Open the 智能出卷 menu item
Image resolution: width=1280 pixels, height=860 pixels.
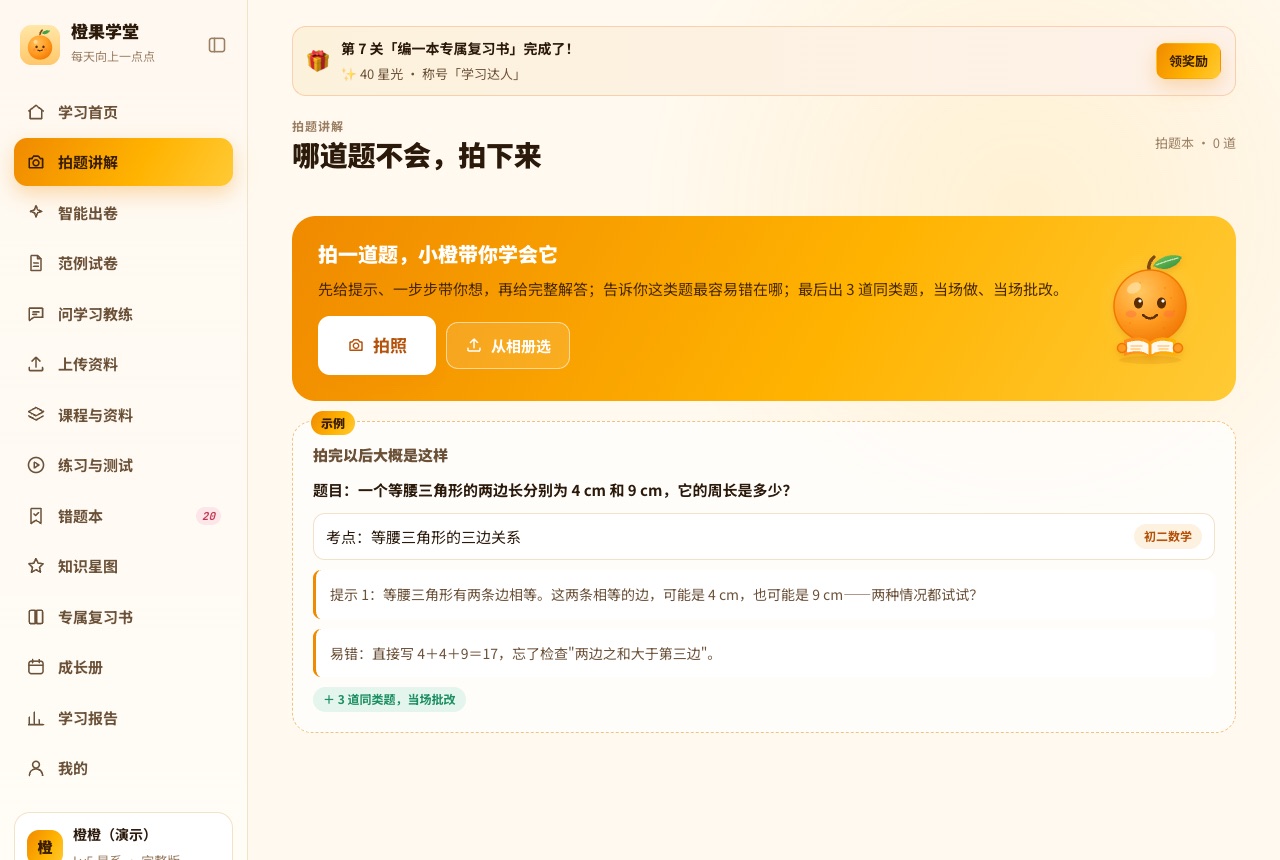(123, 213)
